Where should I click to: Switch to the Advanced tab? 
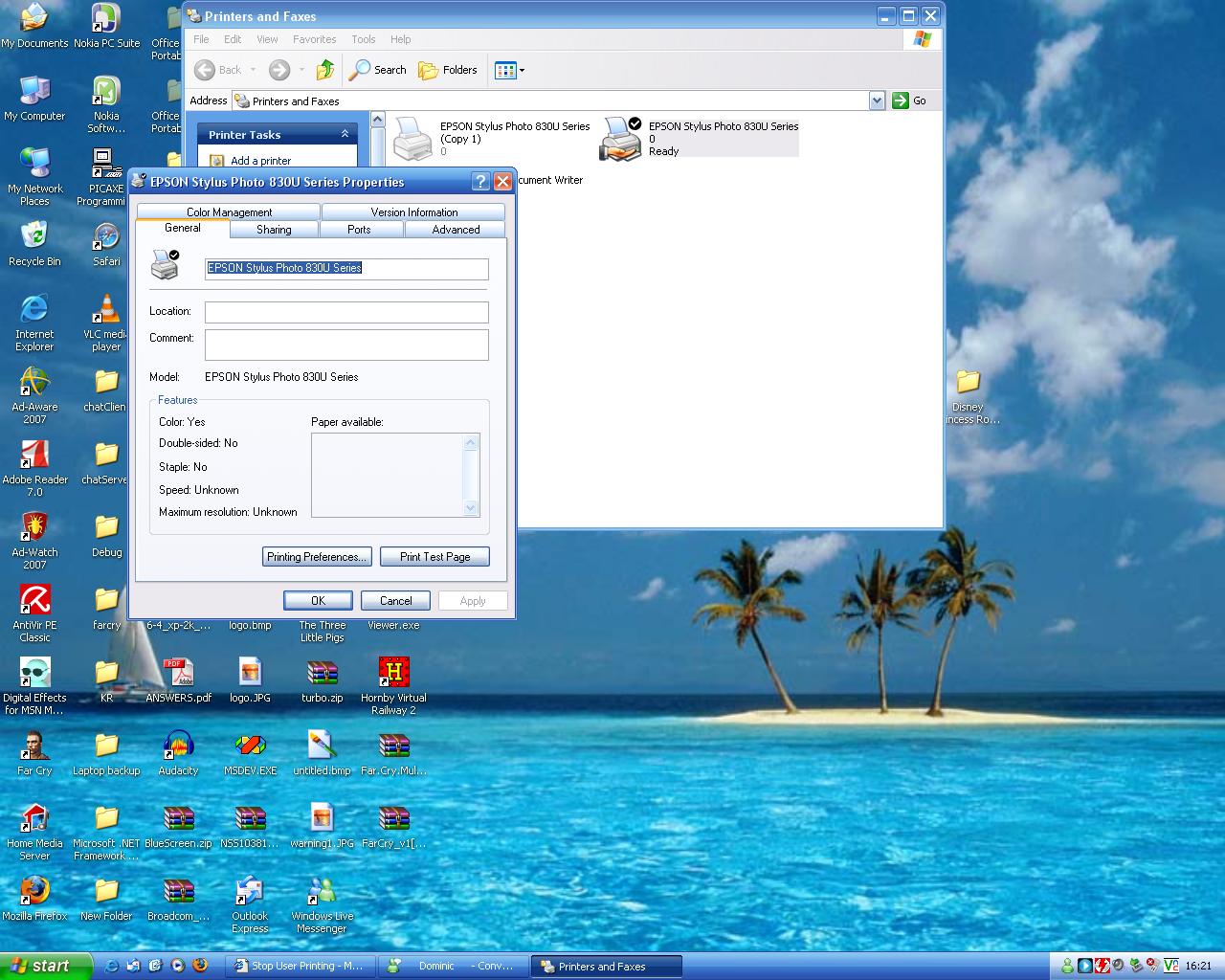tap(456, 229)
